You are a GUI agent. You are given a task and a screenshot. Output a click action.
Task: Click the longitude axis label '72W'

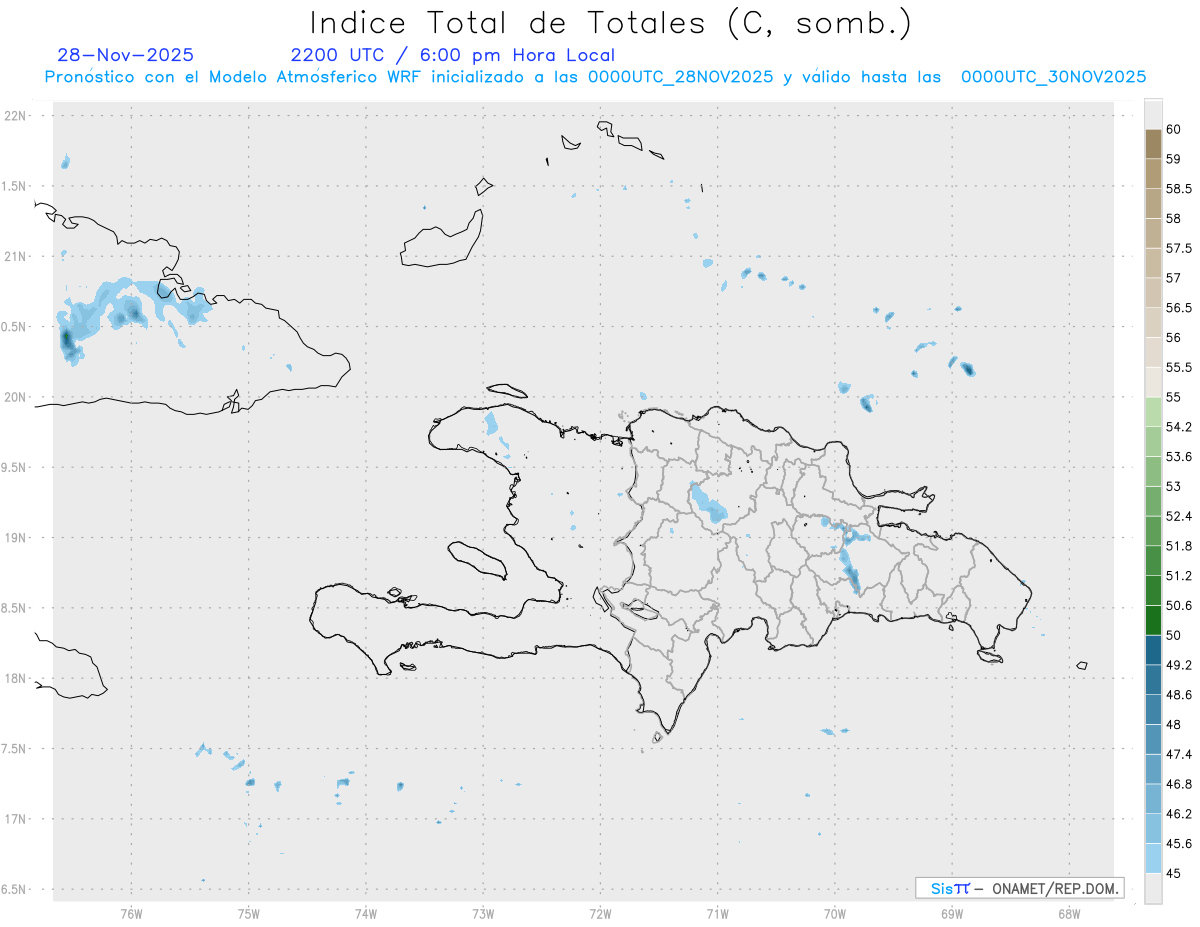(601, 914)
